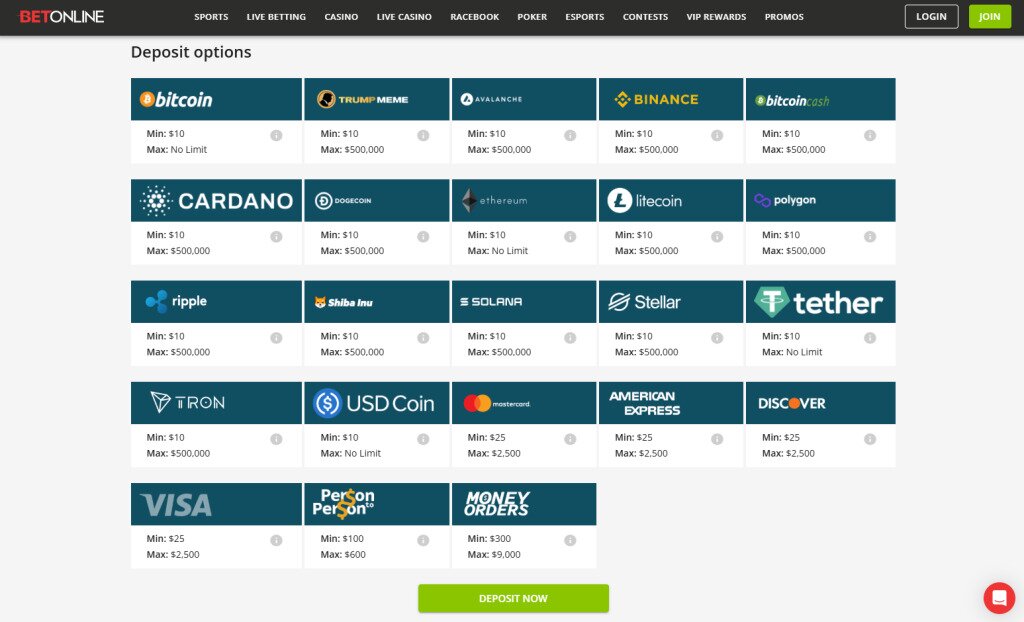View info icon for Bitcoin Cash
1024x622 pixels.
[870, 135]
